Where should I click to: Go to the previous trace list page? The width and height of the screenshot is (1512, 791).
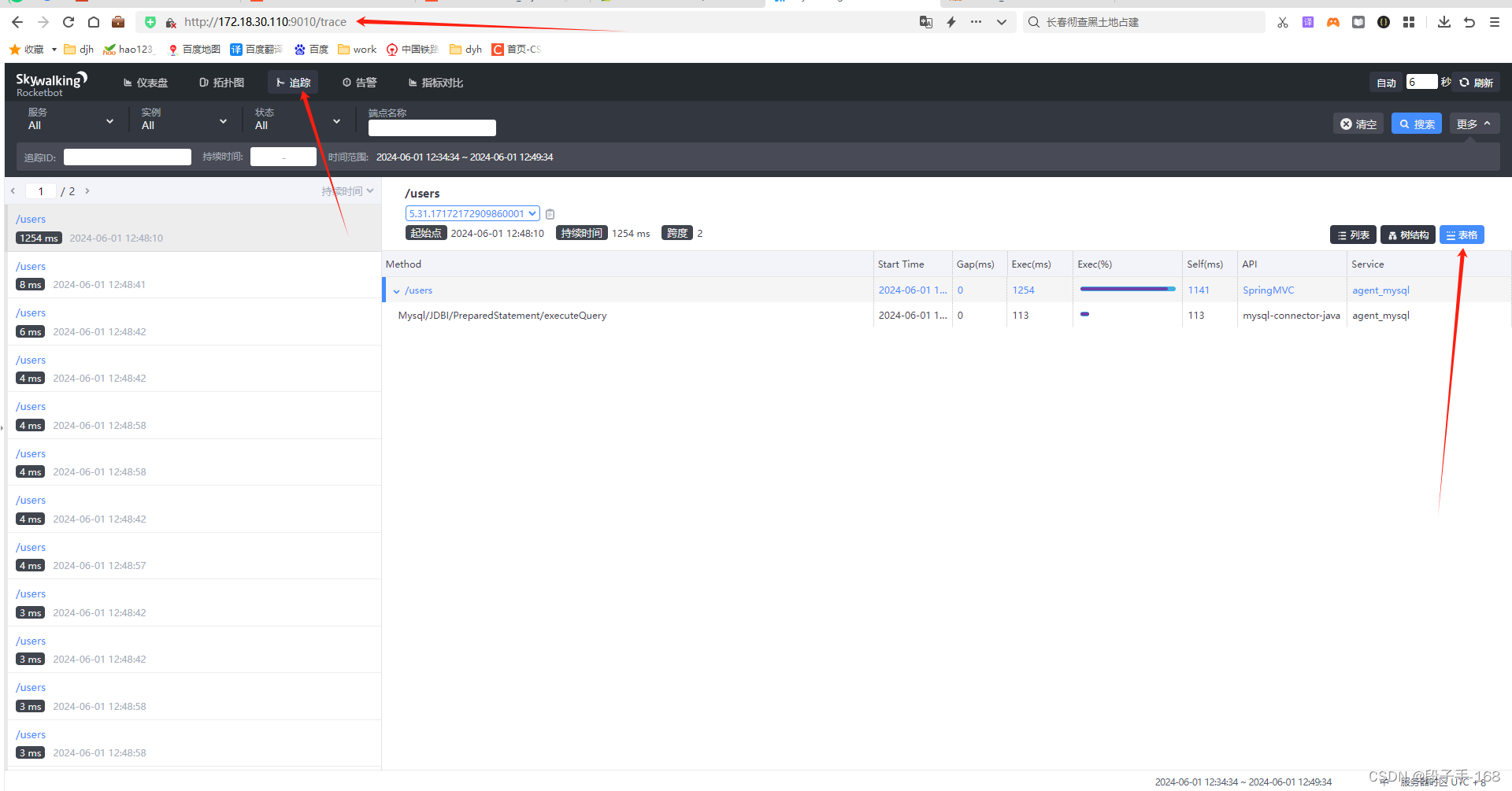(x=13, y=190)
